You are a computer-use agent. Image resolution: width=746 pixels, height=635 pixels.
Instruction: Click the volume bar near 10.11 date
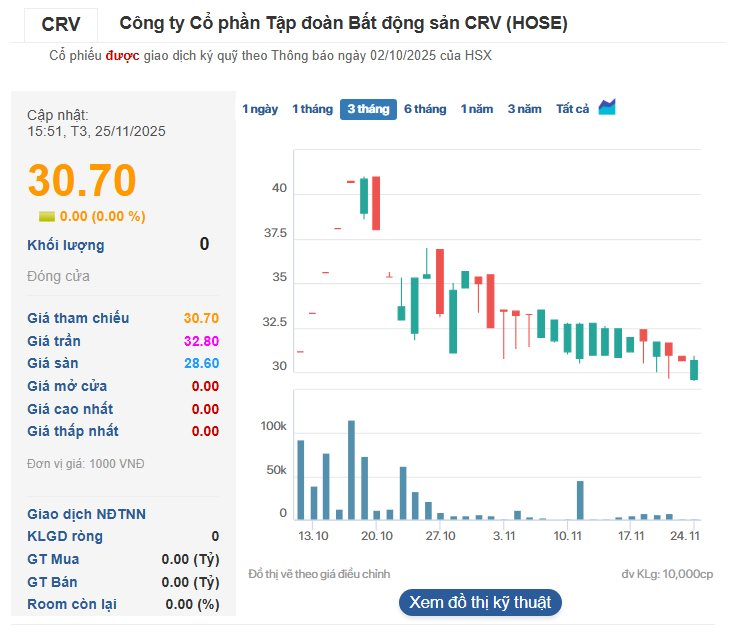[580, 500]
